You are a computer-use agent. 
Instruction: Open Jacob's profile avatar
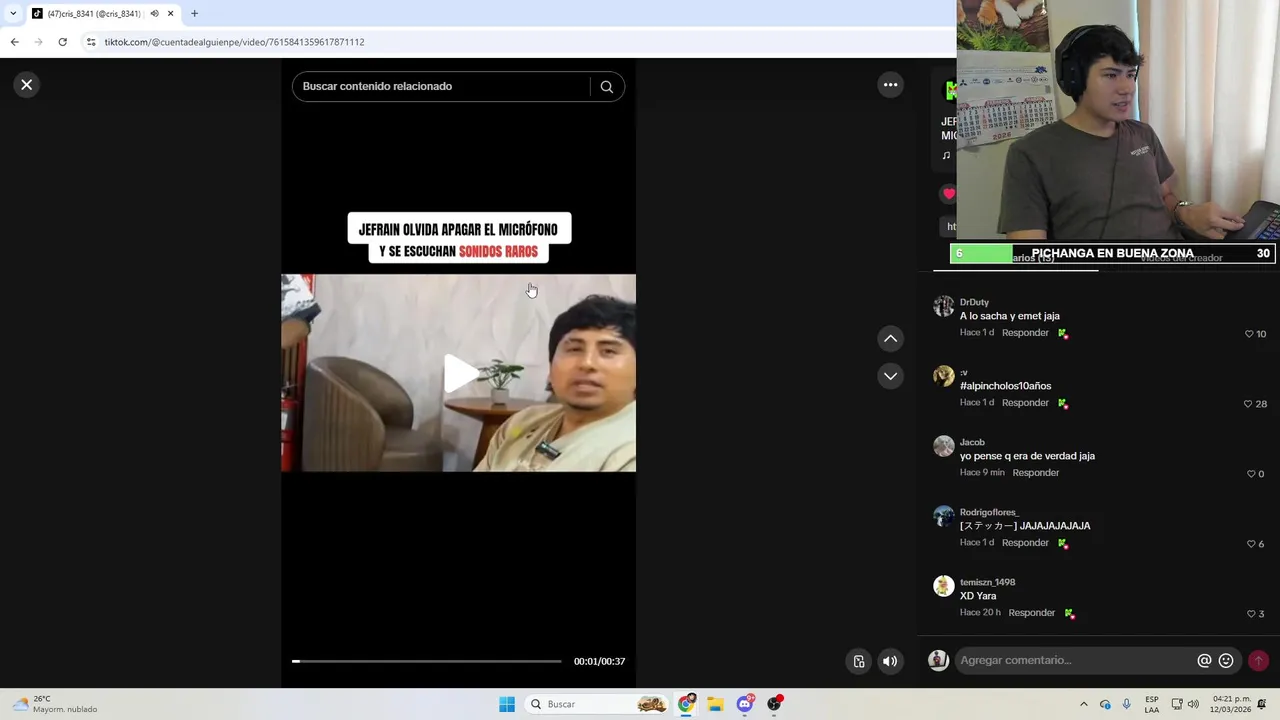944,446
